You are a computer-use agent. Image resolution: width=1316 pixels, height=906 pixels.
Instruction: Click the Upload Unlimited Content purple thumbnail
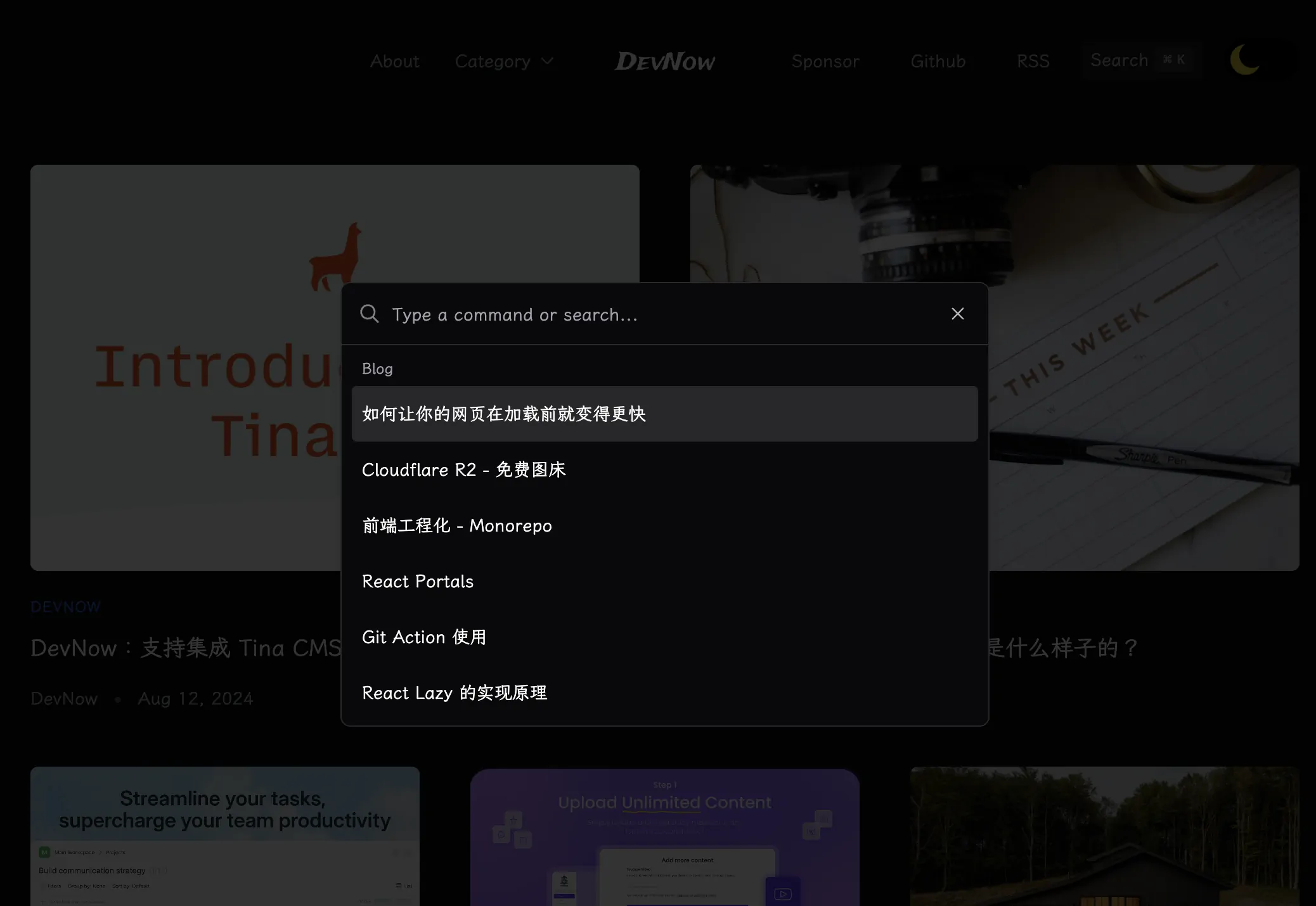point(664,836)
